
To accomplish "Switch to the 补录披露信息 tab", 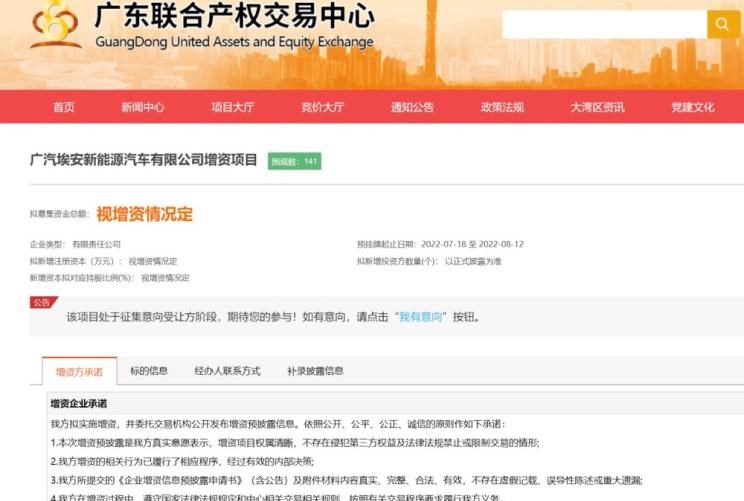I will (x=316, y=371).
